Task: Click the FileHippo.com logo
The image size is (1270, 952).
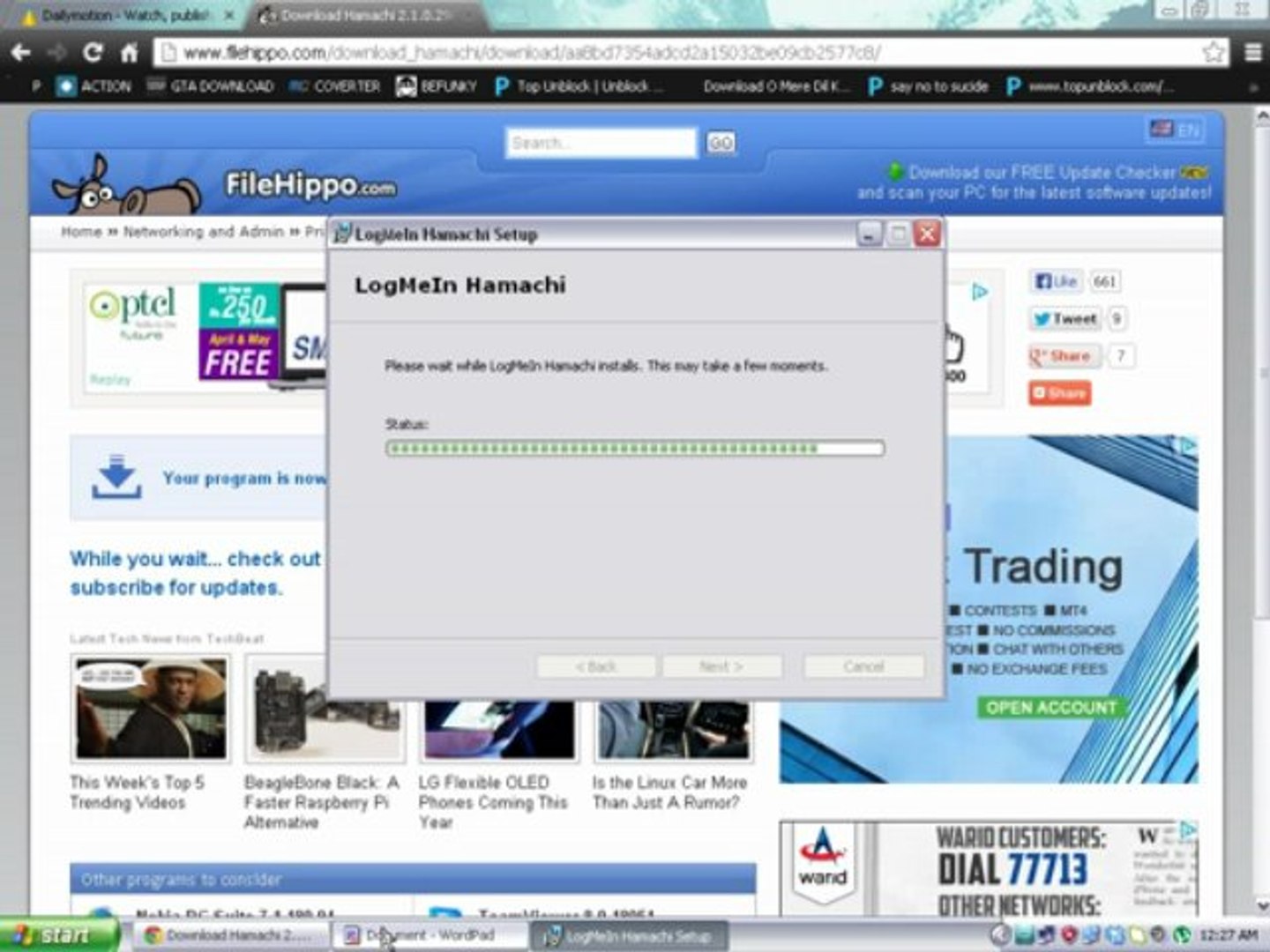Action: (310, 185)
